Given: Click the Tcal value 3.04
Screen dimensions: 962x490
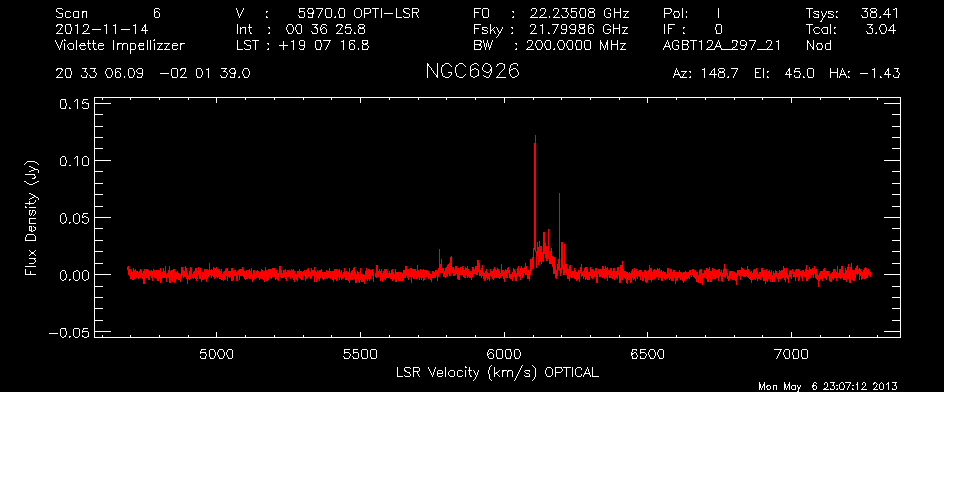Looking at the screenshot, I should pos(881,29).
